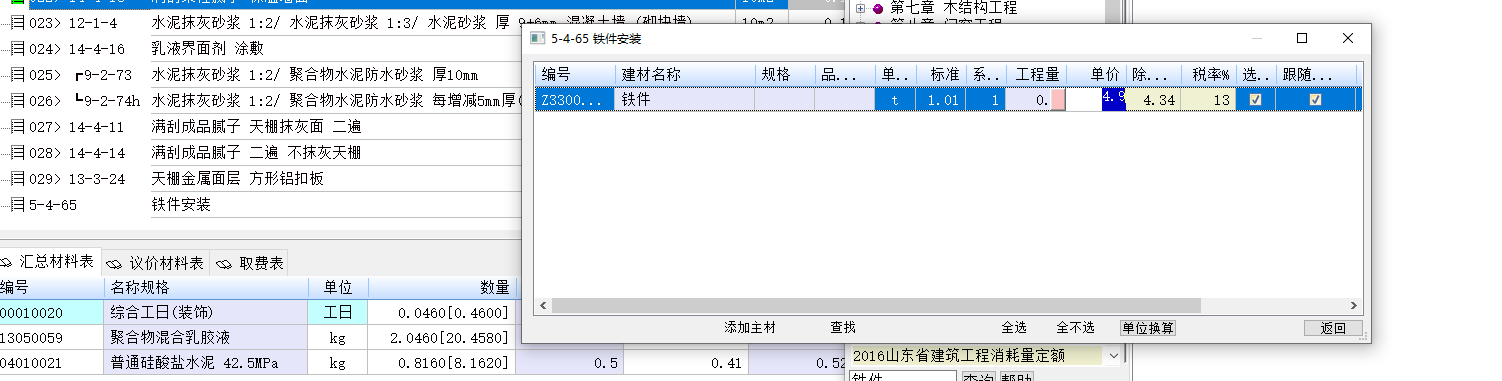This screenshot has width=1502, height=381.
Task: Click the 单位换算 button
Action: 1148,327
